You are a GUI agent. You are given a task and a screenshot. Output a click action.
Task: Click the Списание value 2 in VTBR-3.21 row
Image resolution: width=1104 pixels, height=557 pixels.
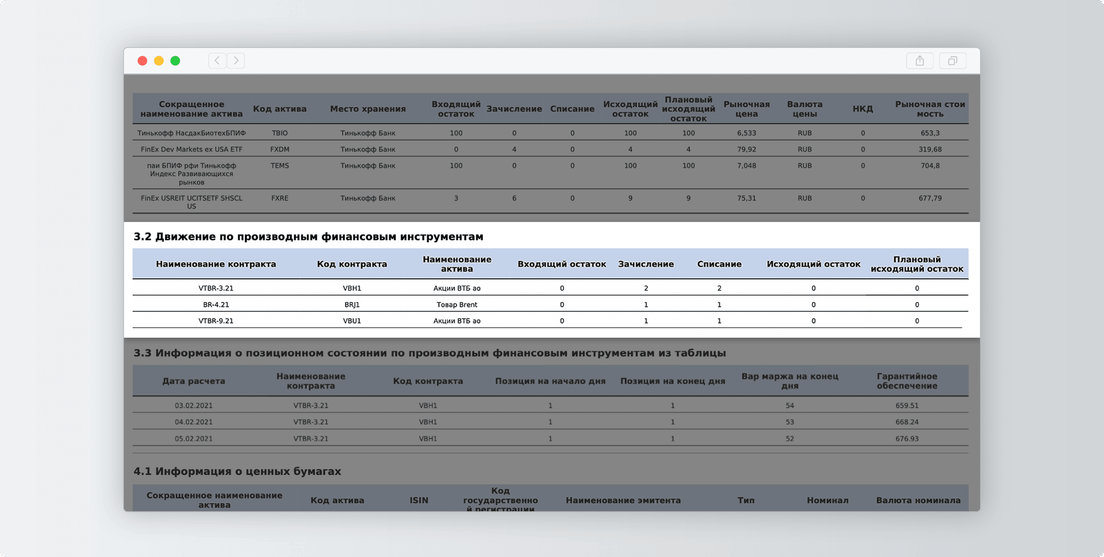[x=719, y=288]
